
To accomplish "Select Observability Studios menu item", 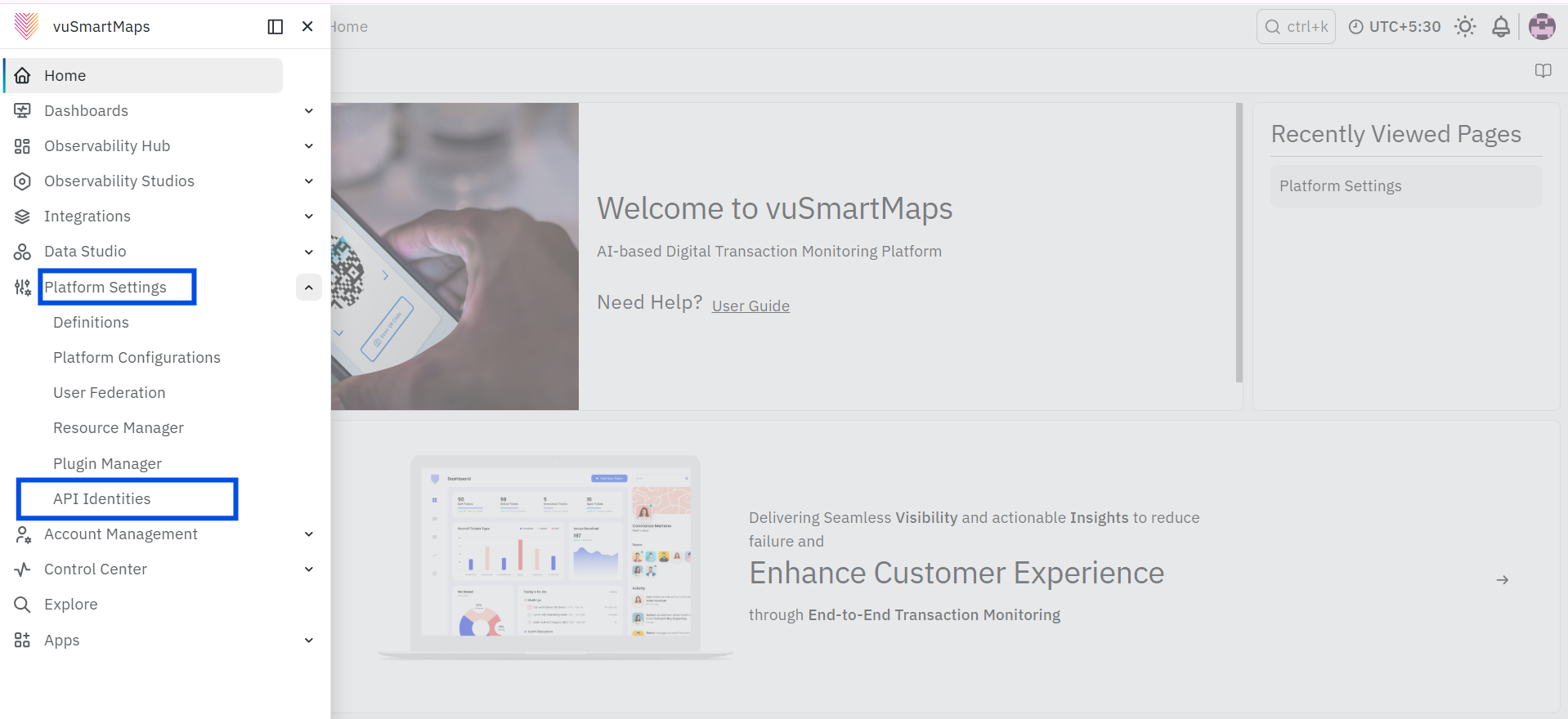I will [x=119, y=181].
